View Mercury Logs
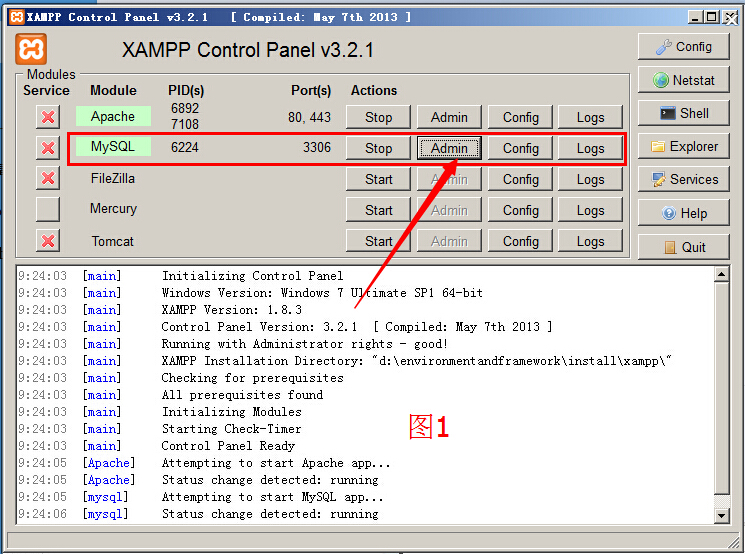 (590, 210)
